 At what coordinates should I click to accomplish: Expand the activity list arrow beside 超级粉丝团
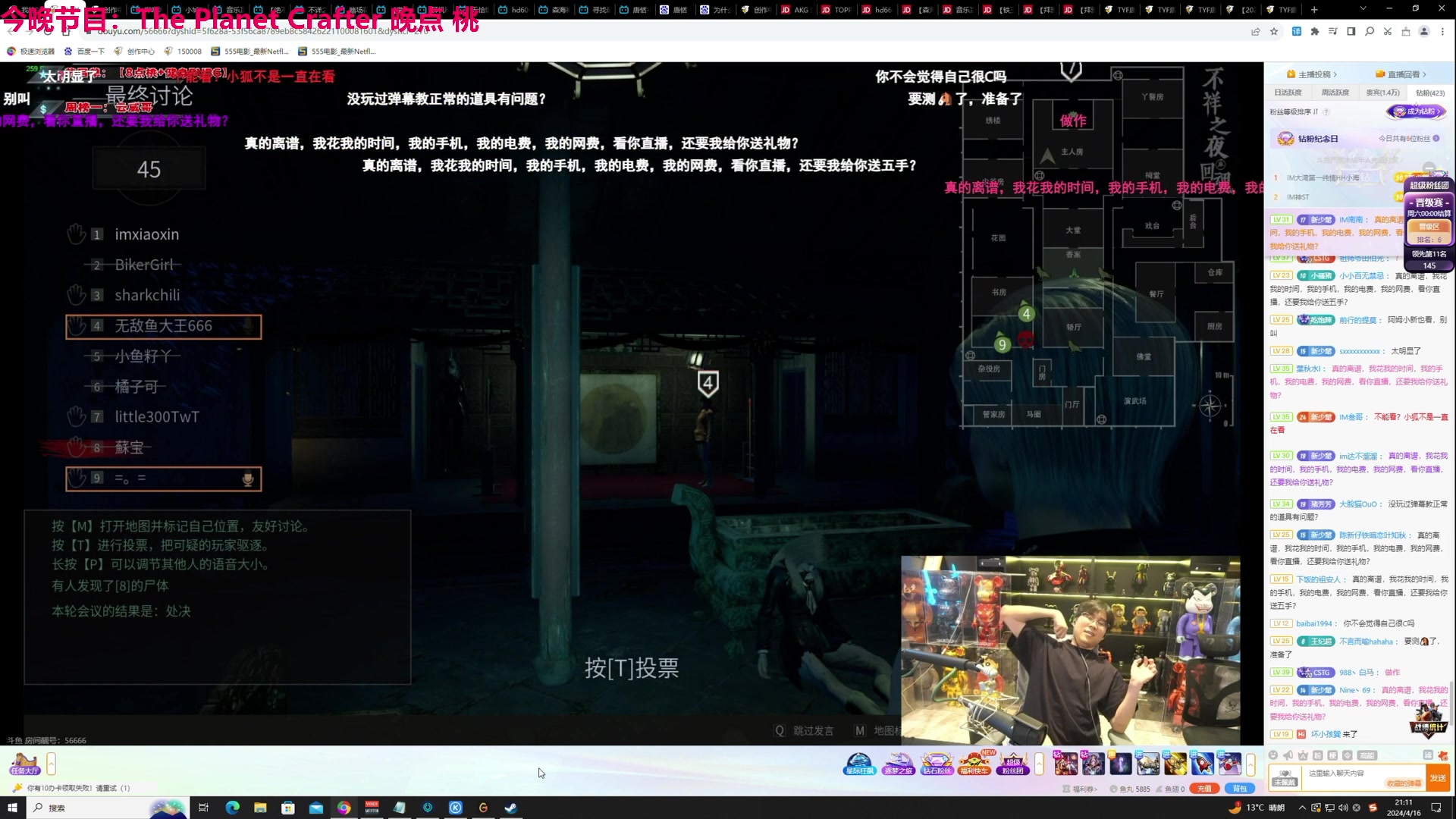pos(1039,763)
